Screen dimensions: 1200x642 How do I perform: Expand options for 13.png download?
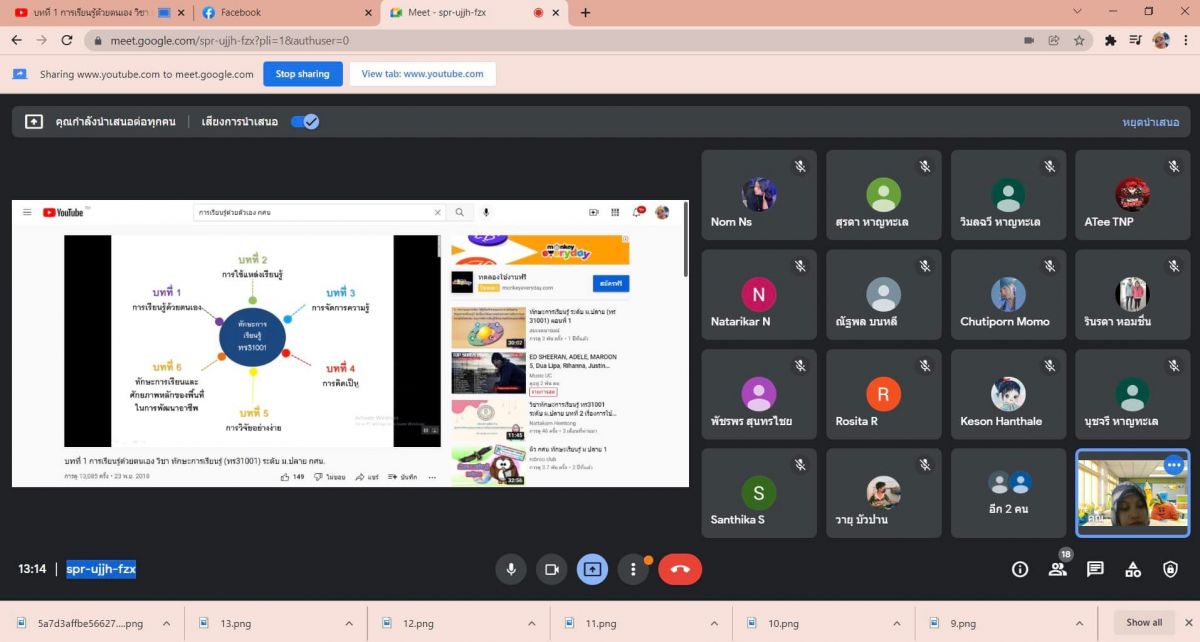pyautogui.click(x=349, y=623)
